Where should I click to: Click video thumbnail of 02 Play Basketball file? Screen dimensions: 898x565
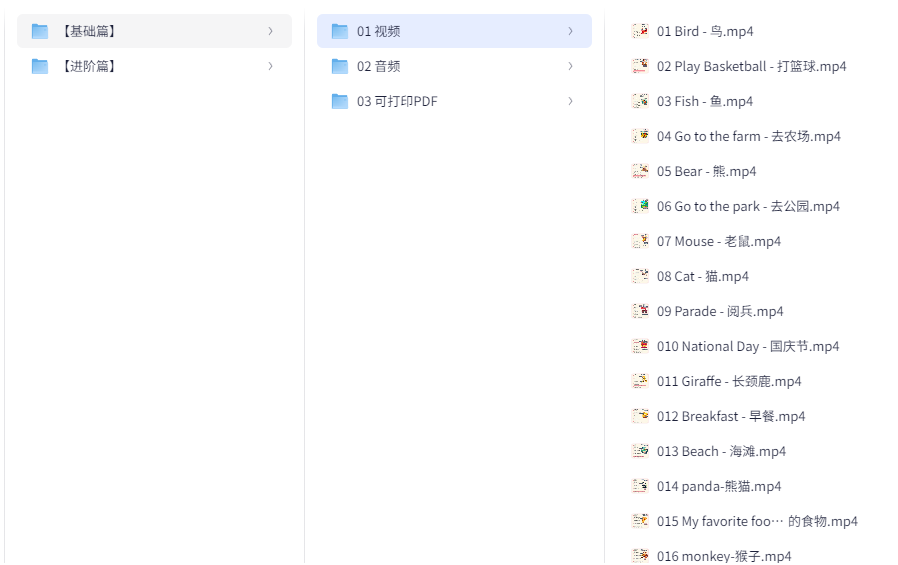click(640, 66)
